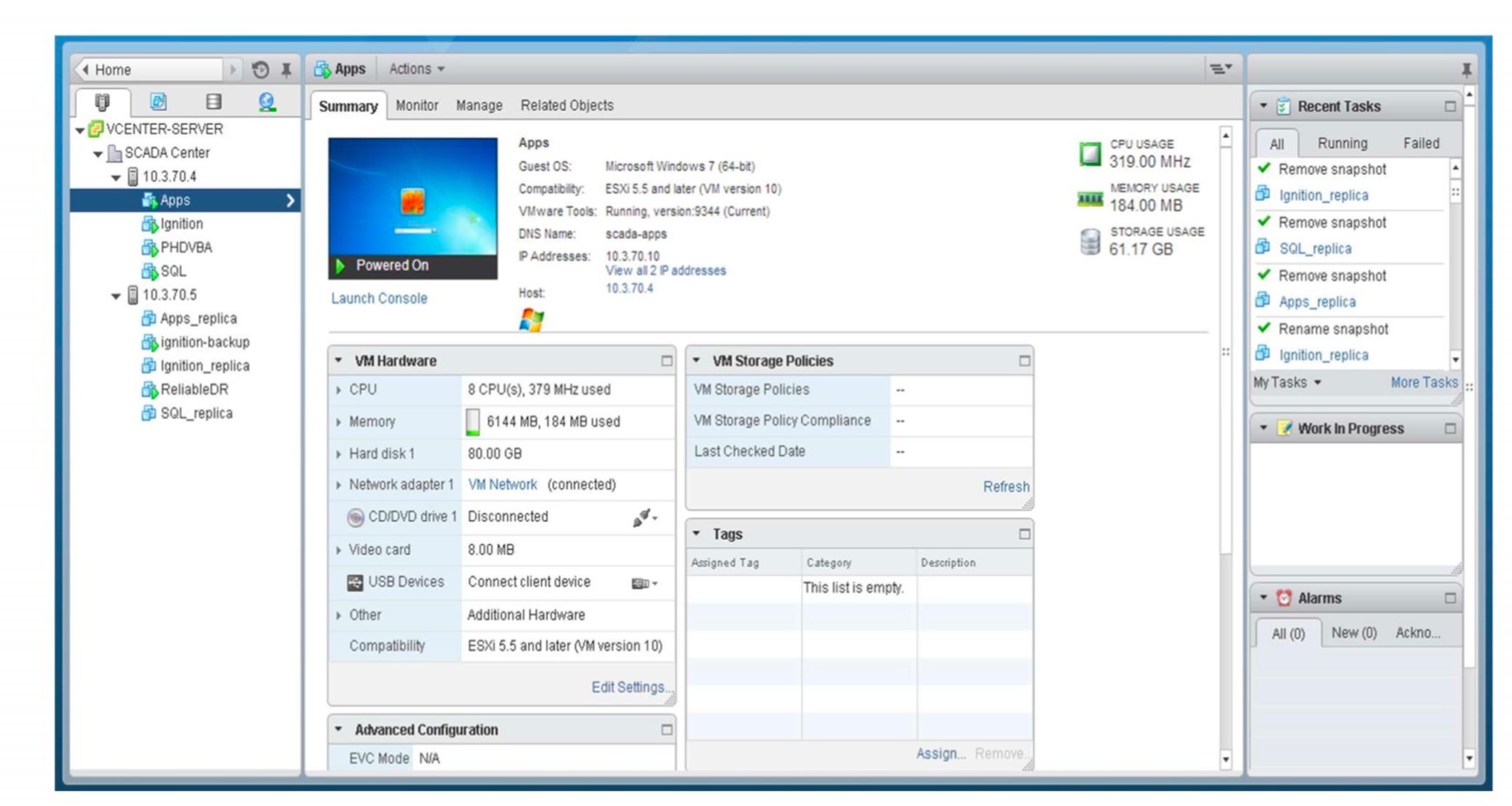Click Refresh in VM Storage Policies
Screen dimensions: 1512x806
click(1006, 487)
